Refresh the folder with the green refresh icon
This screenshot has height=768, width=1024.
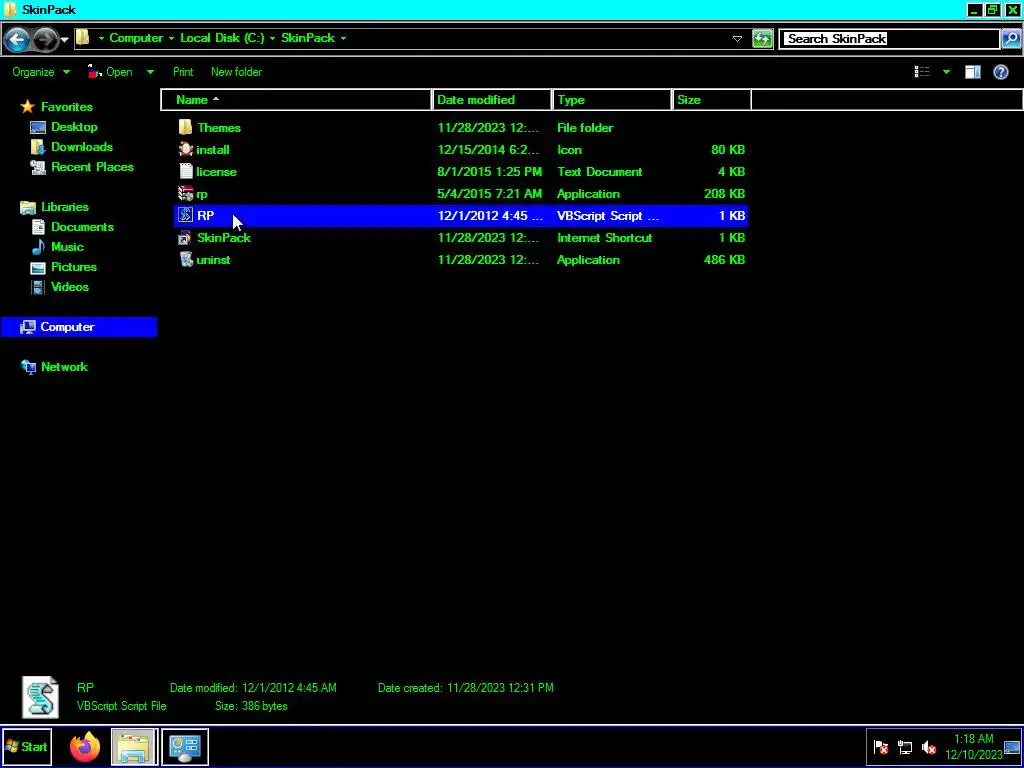pos(762,39)
